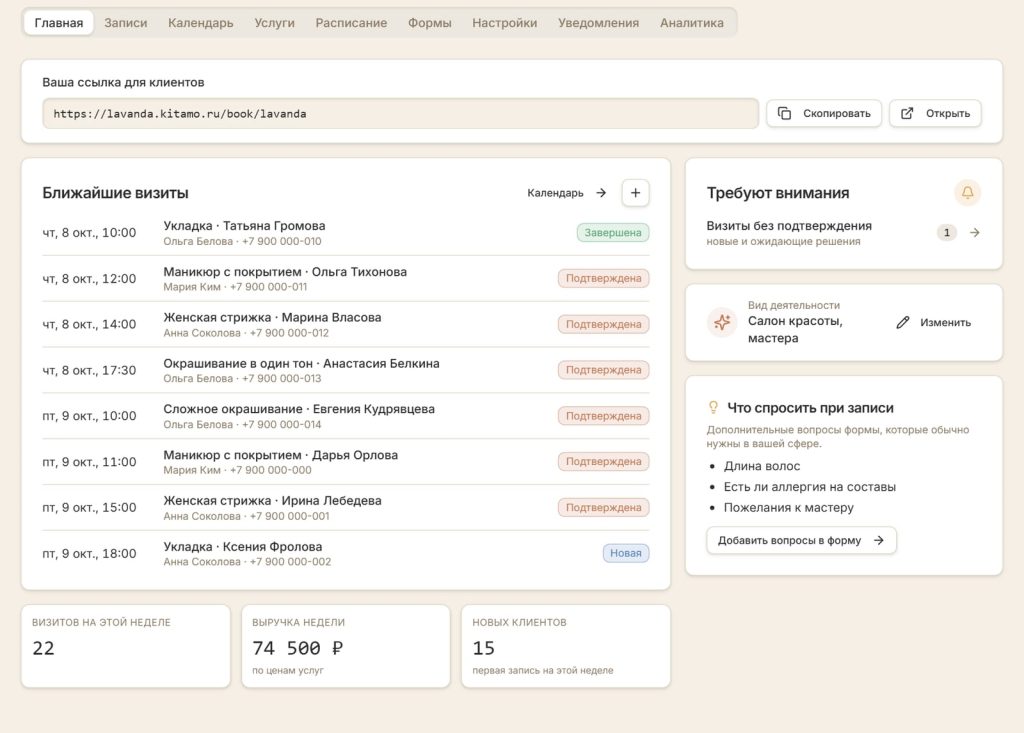Image resolution: width=1024 pixels, height=733 pixels.
Task: Open Женская стрижка · Ирина Лебедева visit
Action: [272, 500]
